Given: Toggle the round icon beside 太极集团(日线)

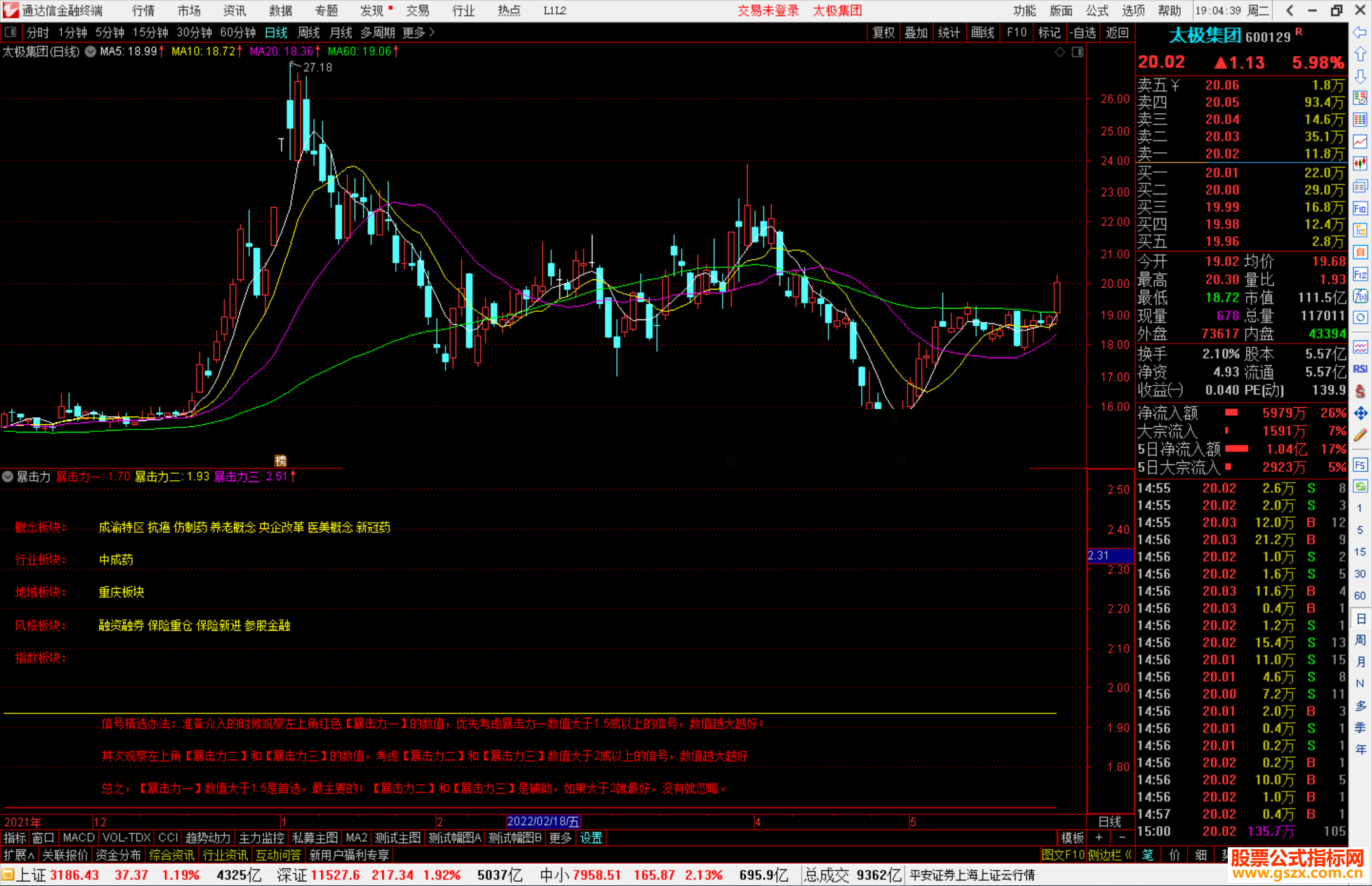Looking at the screenshot, I should point(91,51).
